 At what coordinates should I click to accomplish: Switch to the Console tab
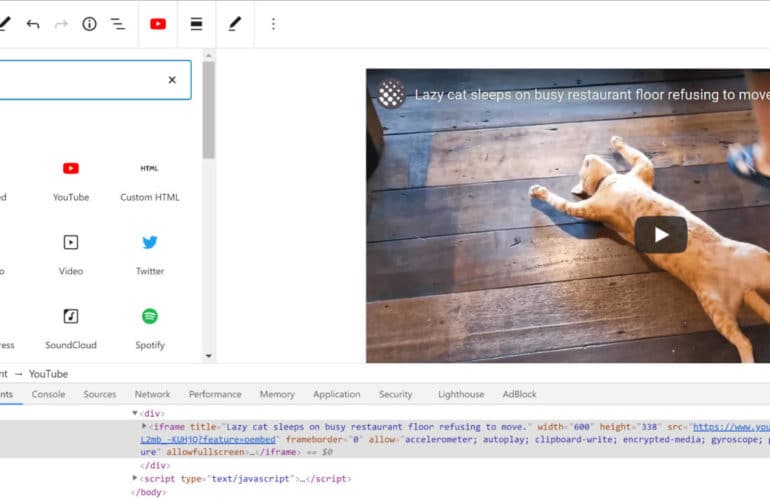pos(48,394)
